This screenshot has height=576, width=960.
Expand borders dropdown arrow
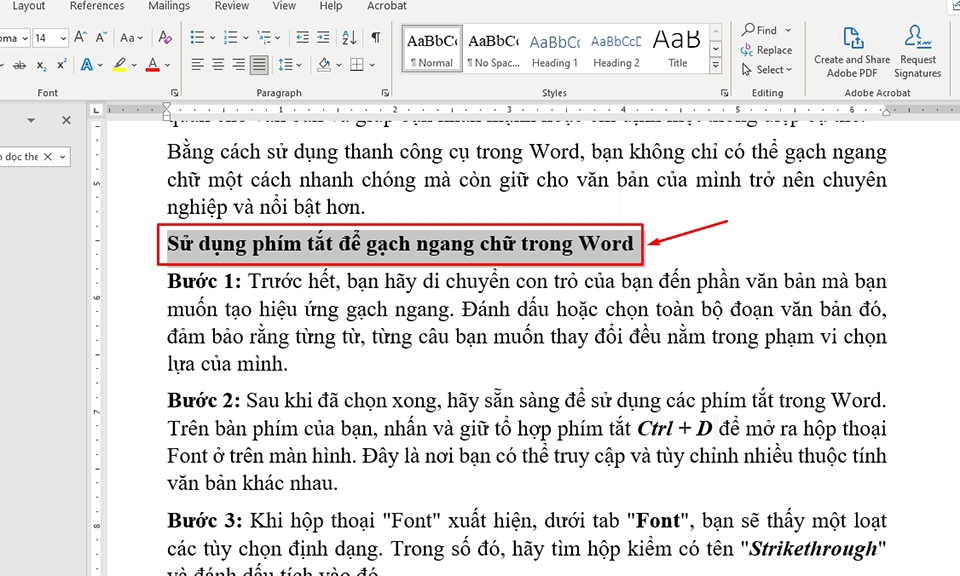click(x=372, y=65)
